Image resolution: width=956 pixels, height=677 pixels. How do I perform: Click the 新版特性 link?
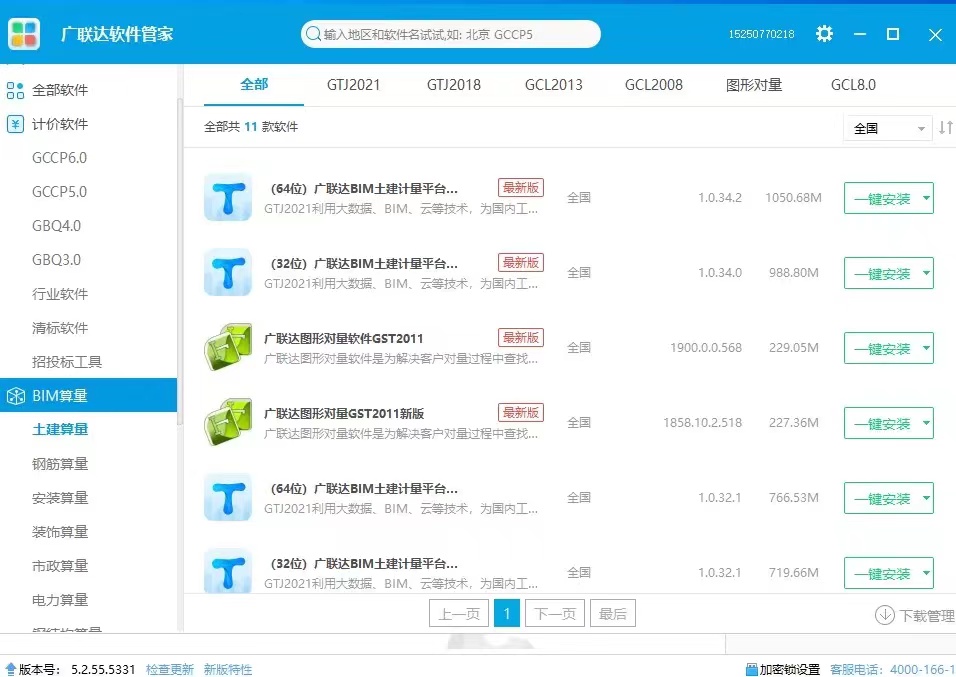point(227,670)
